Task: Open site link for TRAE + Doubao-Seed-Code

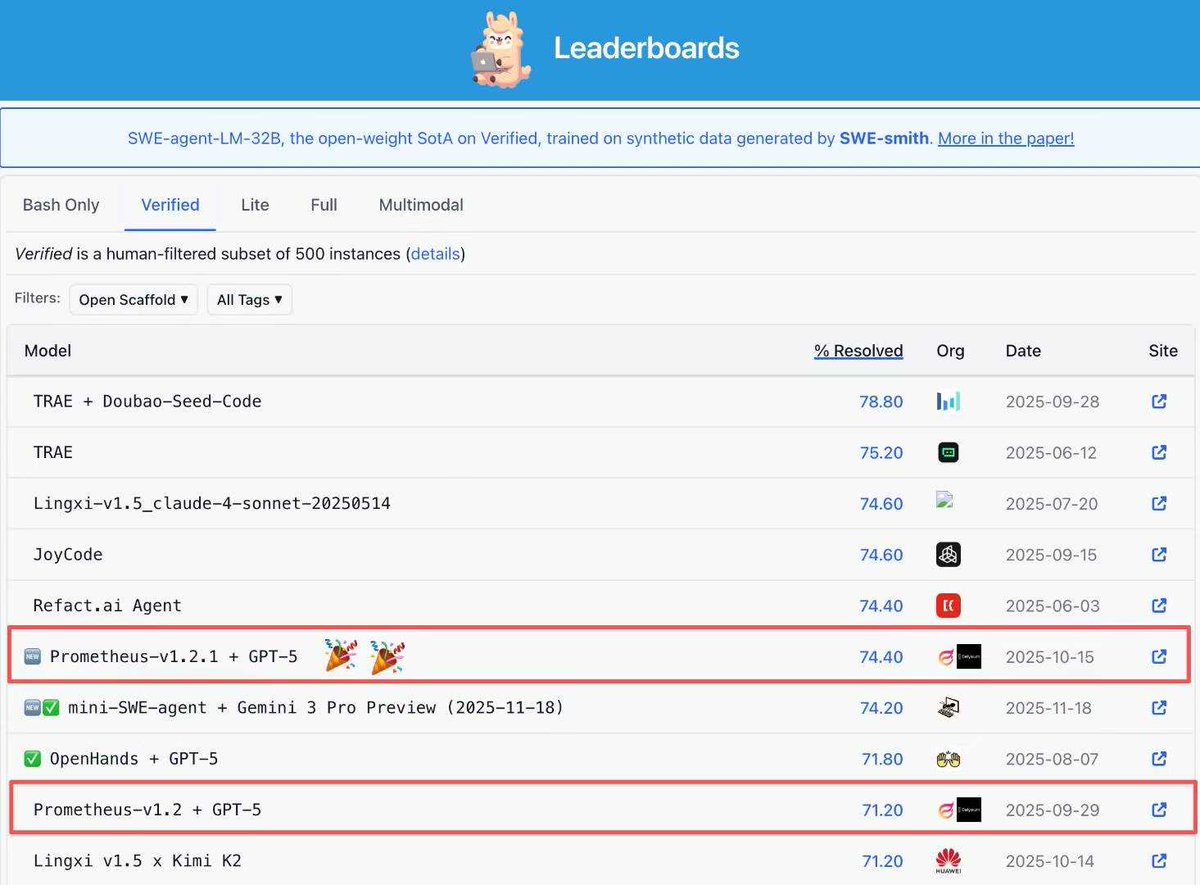Action: [x=1159, y=401]
